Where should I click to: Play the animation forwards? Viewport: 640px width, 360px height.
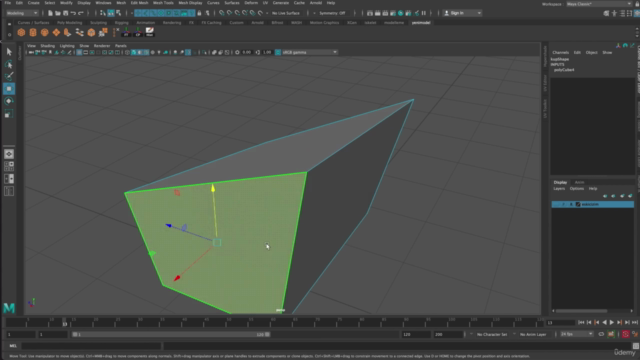coord(612,322)
